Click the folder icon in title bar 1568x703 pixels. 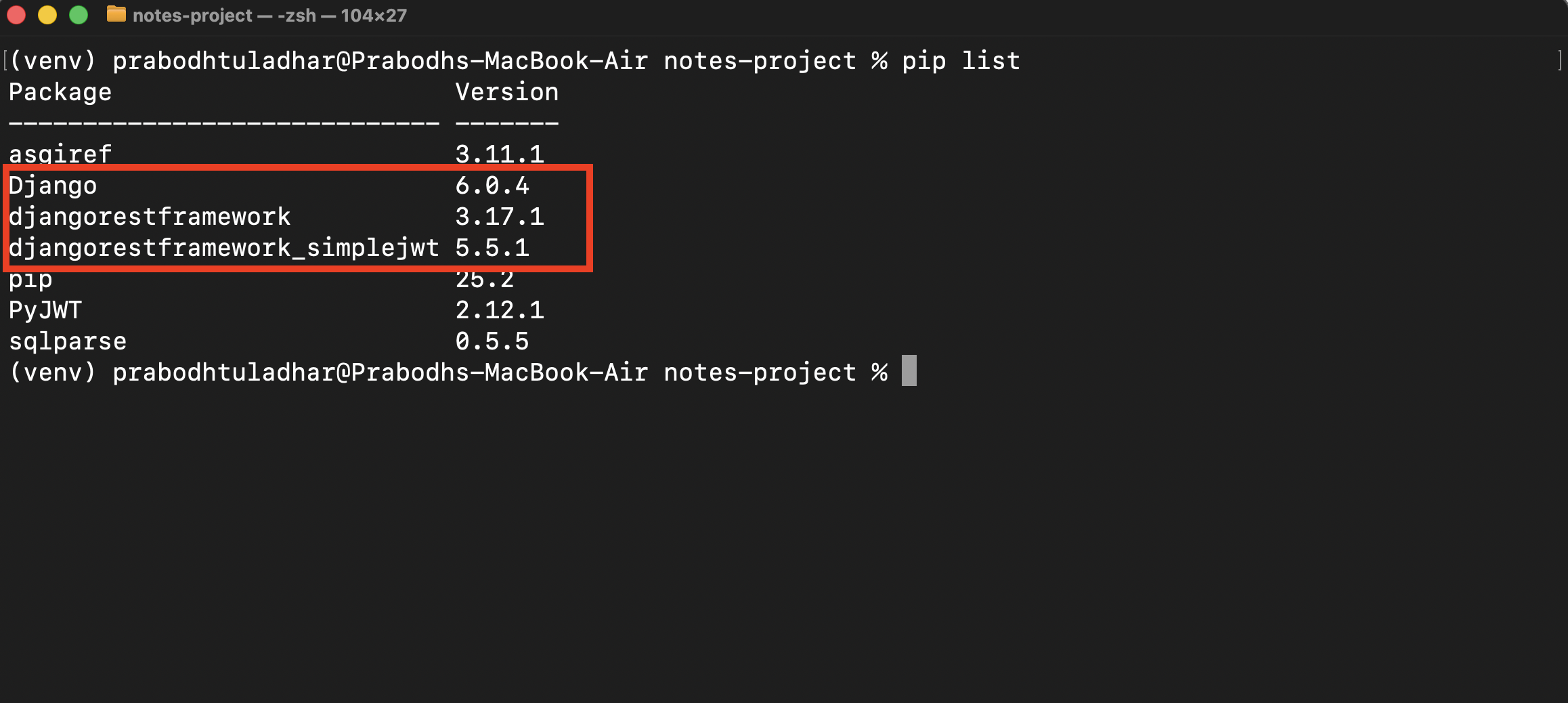[x=116, y=14]
